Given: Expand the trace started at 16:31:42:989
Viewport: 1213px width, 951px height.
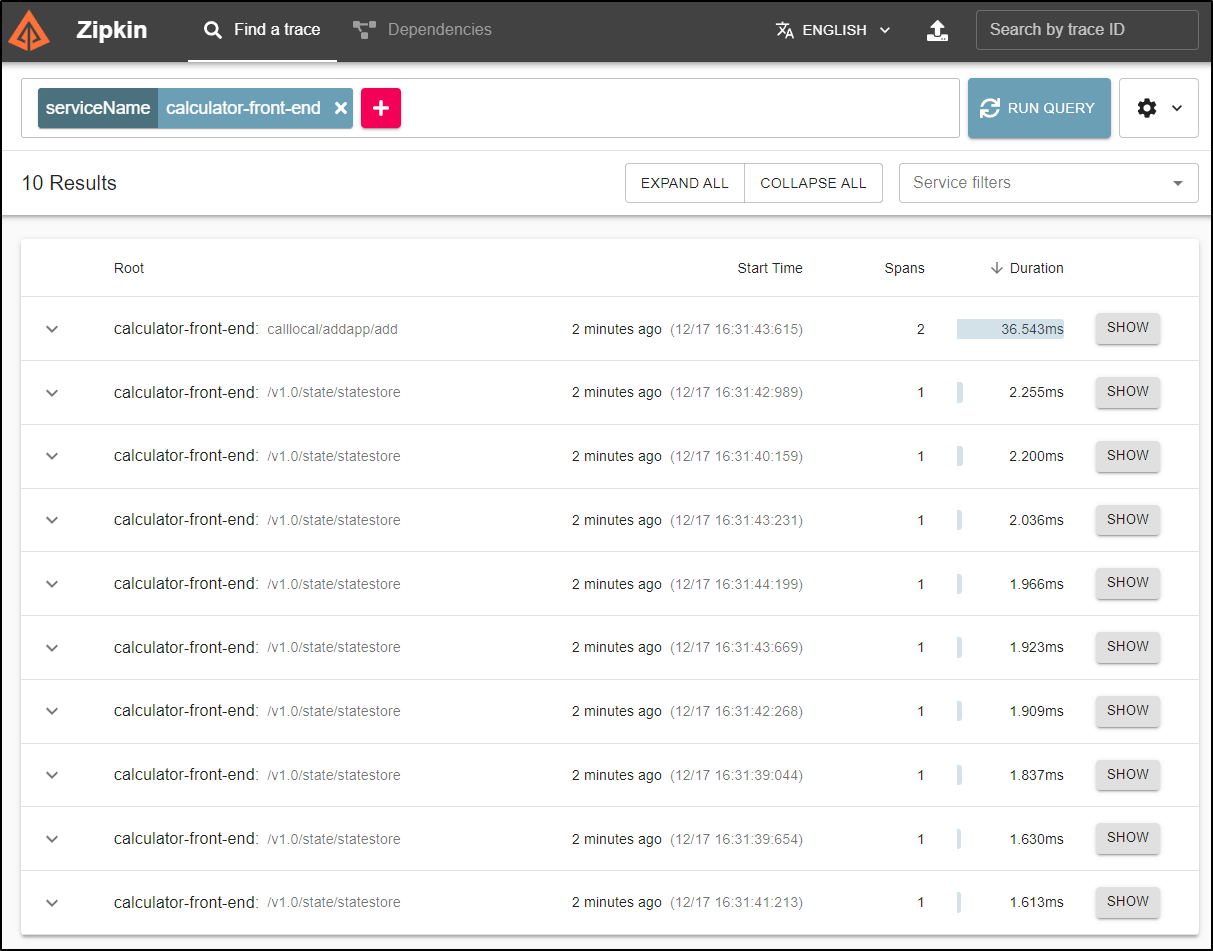Looking at the screenshot, I should click(53, 393).
